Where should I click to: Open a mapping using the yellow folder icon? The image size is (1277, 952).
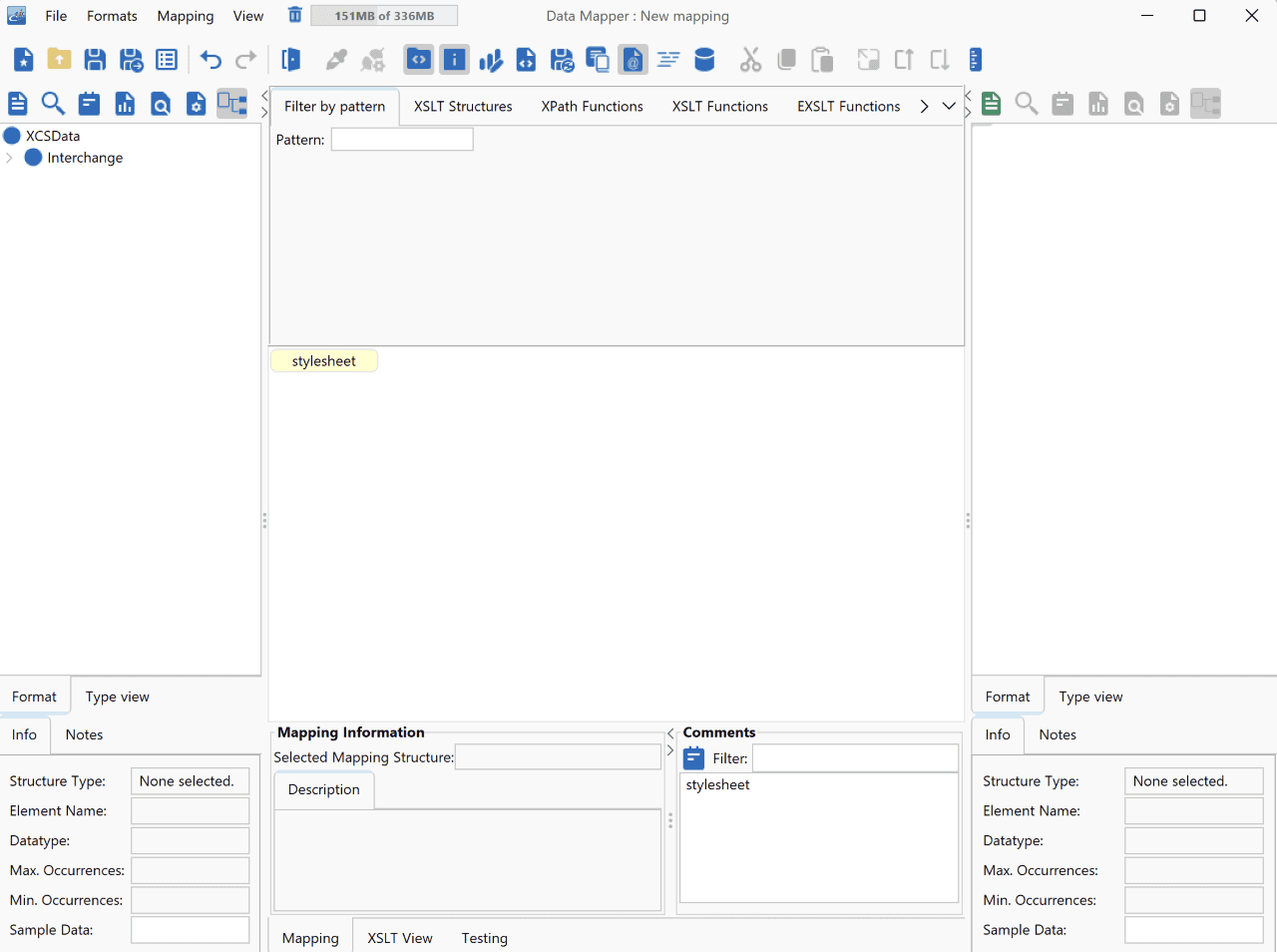(60, 60)
